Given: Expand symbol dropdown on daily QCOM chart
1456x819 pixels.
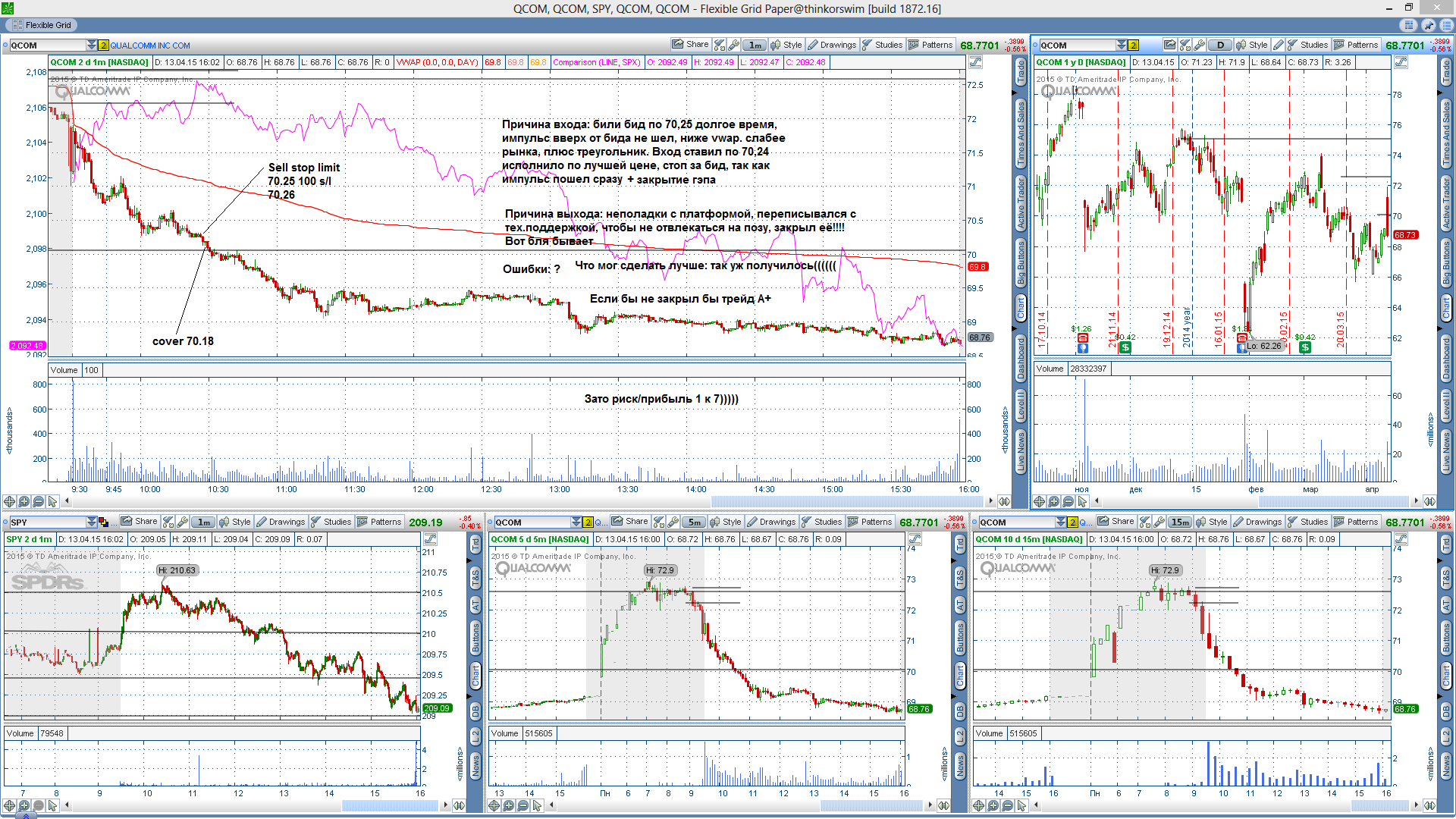Looking at the screenshot, I should (1122, 45).
